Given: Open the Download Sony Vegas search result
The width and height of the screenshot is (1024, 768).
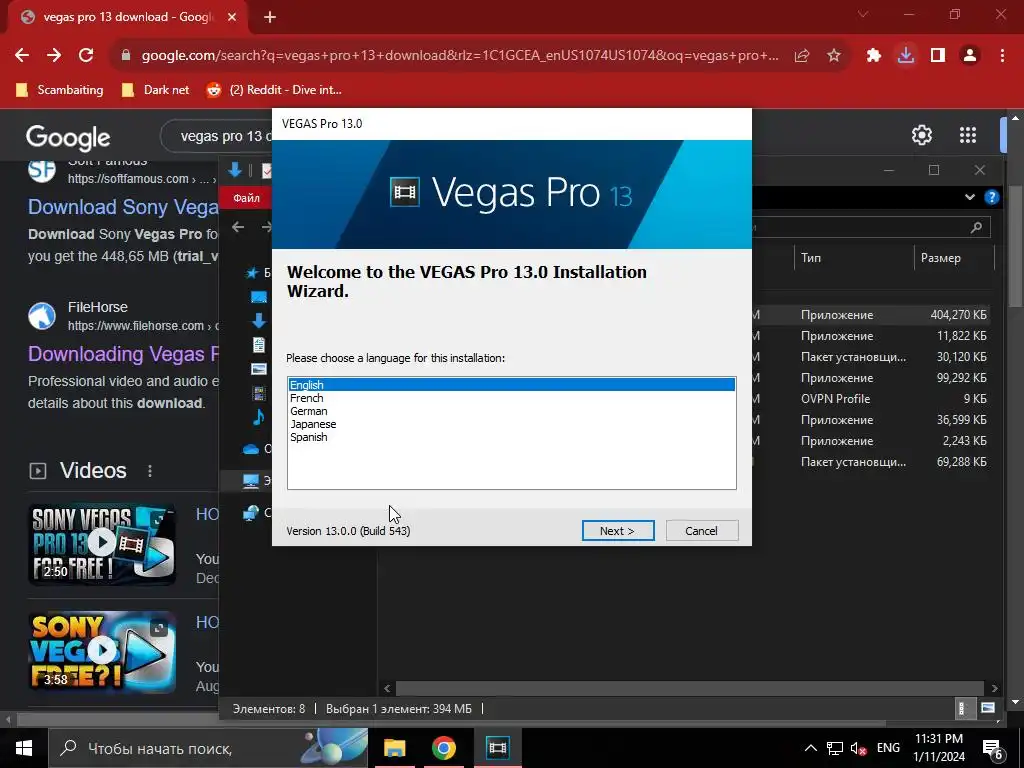Looking at the screenshot, I should (x=123, y=207).
